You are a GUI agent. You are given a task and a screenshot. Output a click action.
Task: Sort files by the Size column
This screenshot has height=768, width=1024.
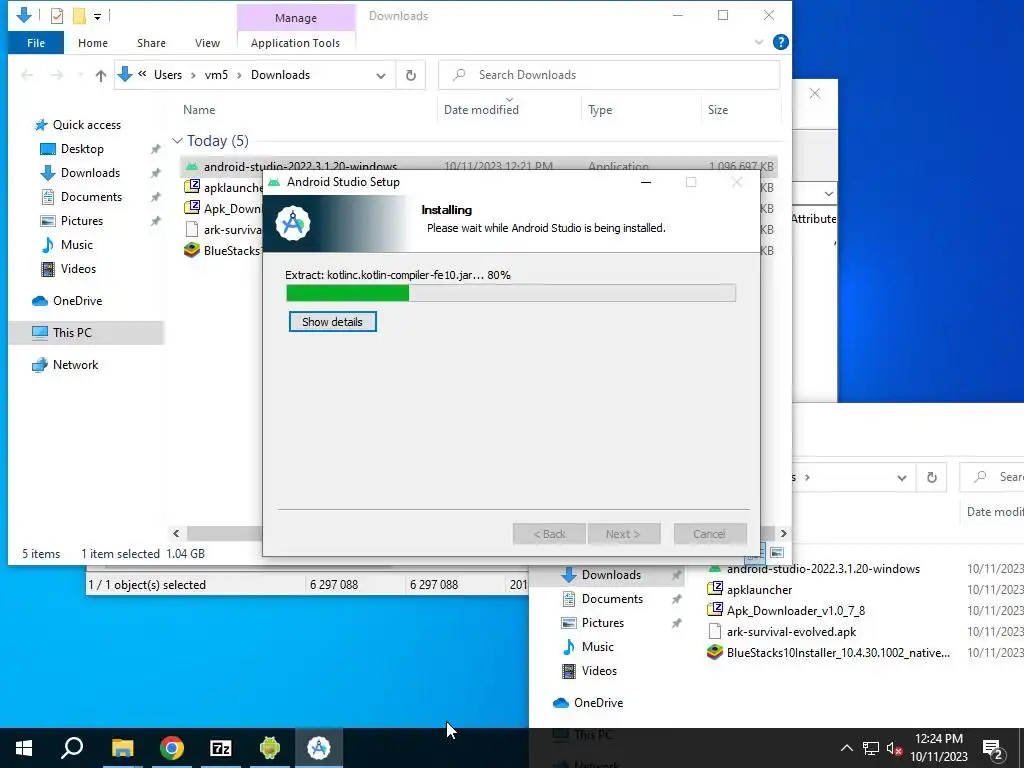[718, 110]
